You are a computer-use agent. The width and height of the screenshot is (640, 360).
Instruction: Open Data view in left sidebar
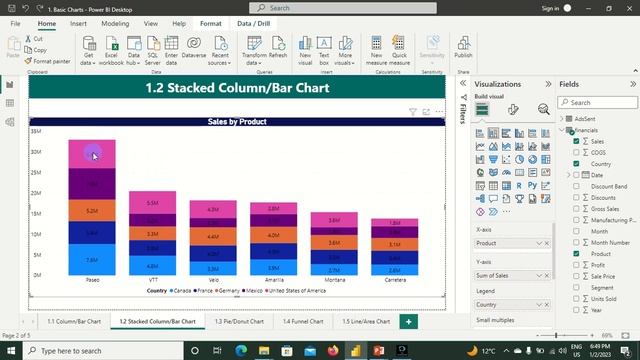tap(10, 103)
